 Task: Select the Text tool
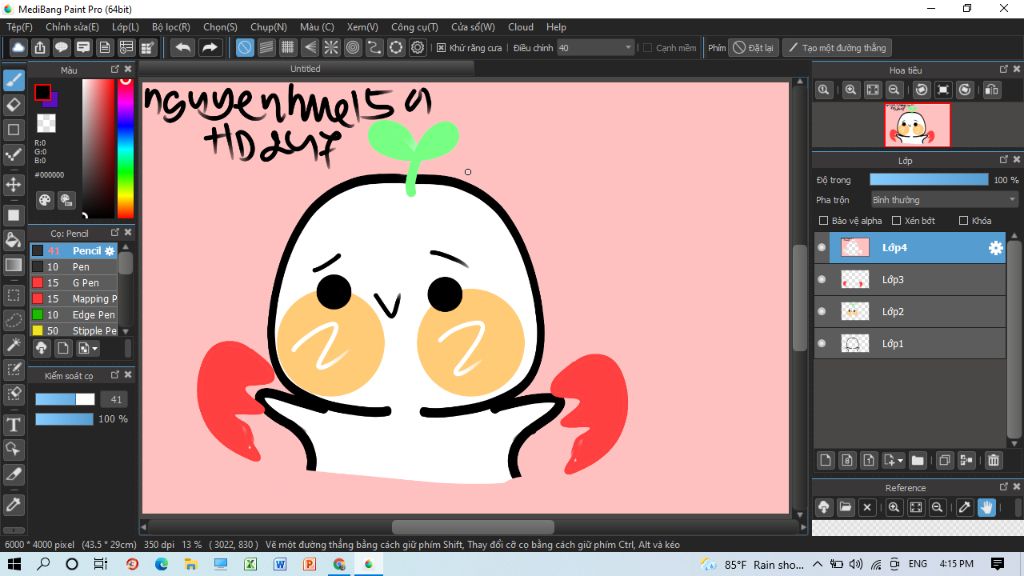pyautogui.click(x=14, y=425)
